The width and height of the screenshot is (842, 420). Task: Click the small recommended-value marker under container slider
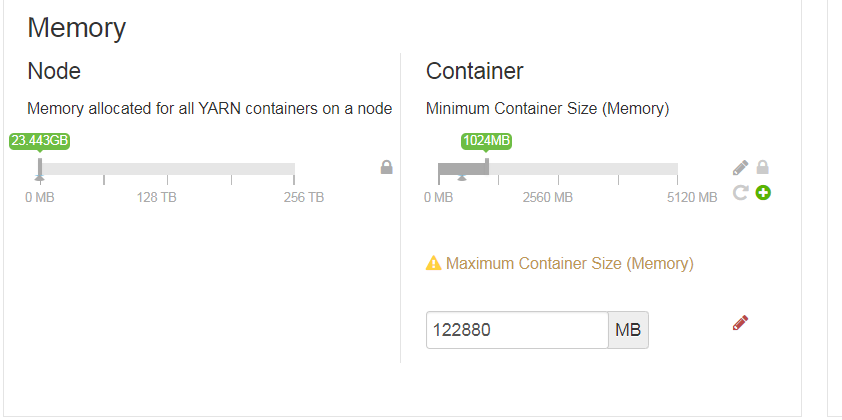pos(461,178)
